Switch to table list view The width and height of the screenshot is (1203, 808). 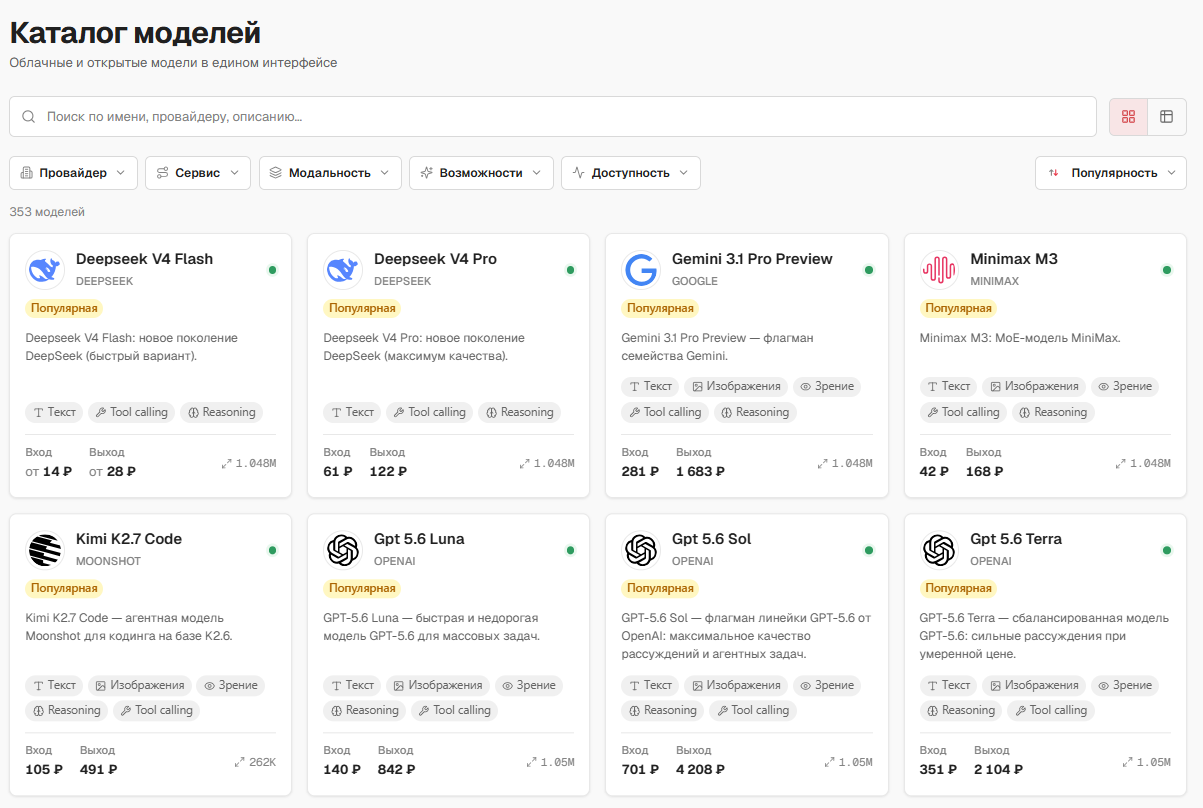[x=1166, y=117]
